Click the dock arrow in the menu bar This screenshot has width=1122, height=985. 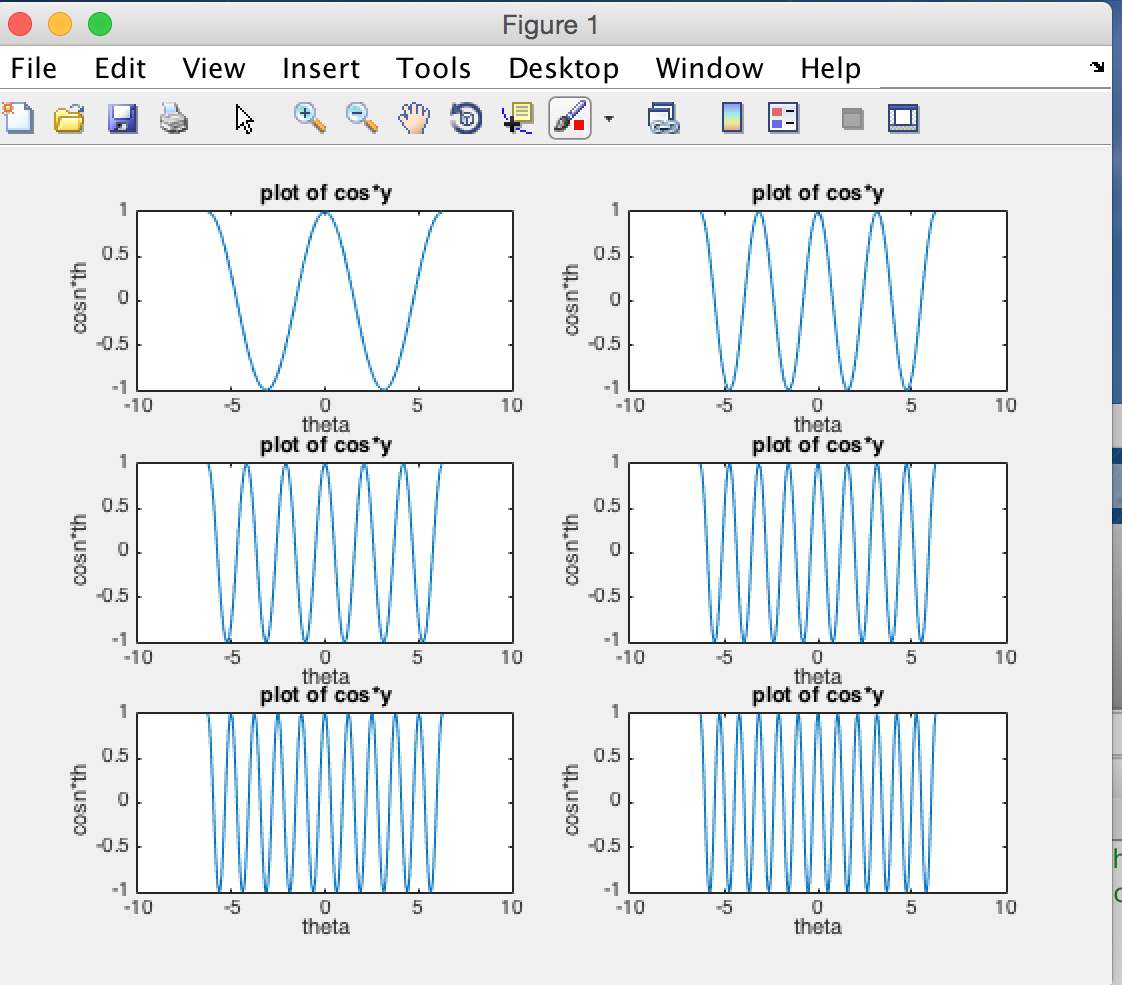point(1097,68)
